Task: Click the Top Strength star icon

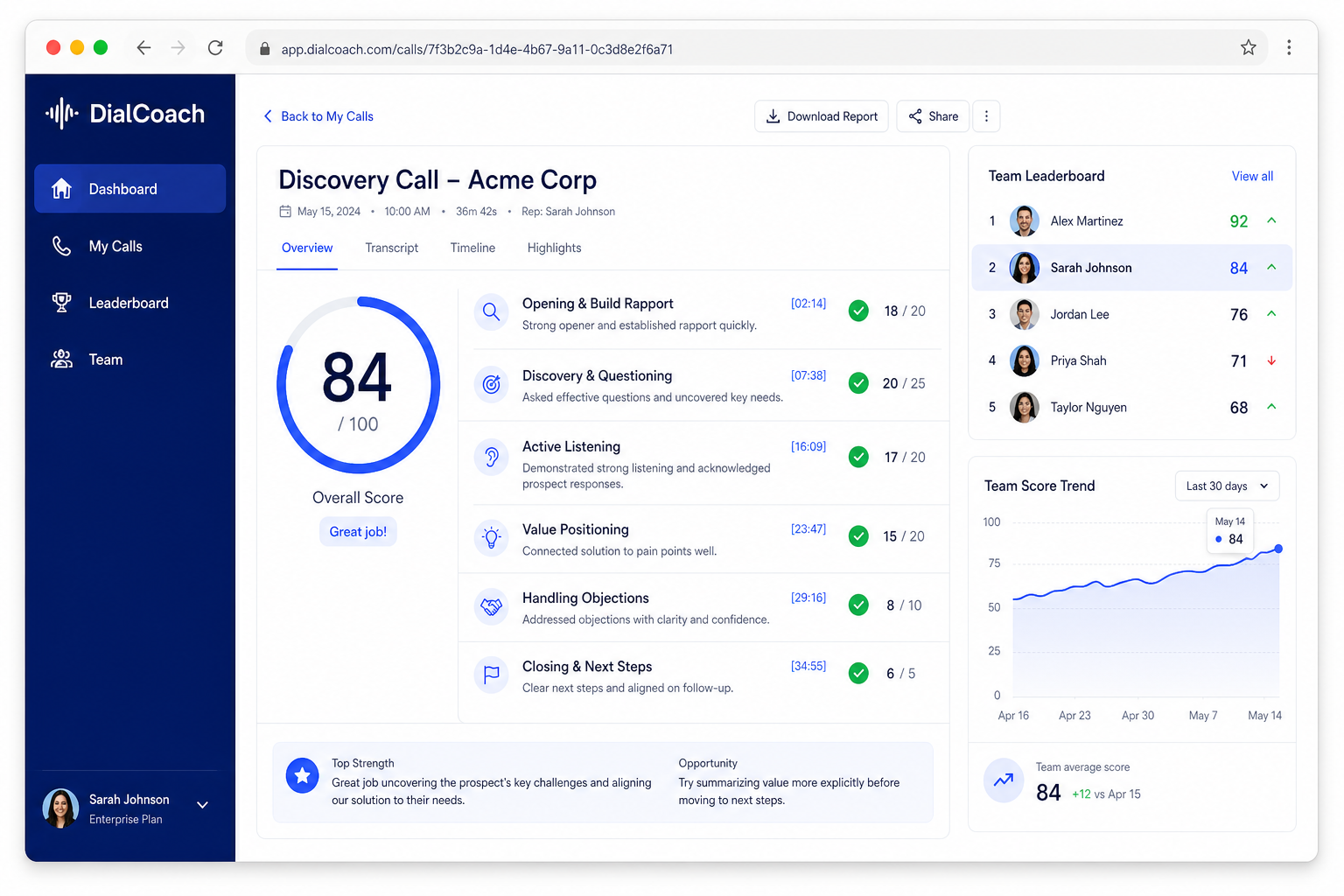Action: tap(303, 775)
